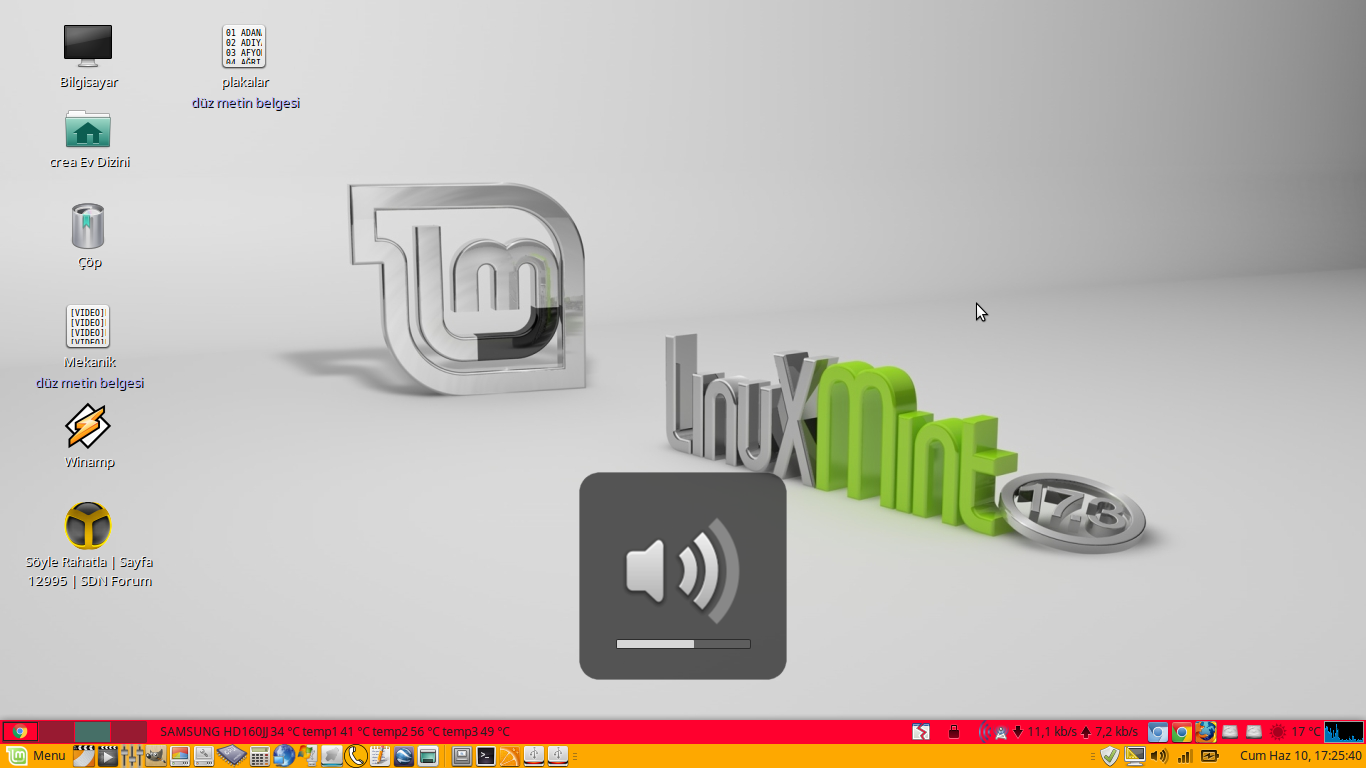Open the battery power tray icon
The height and width of the screenshot is (768, 1366).
click(1210, 756)
